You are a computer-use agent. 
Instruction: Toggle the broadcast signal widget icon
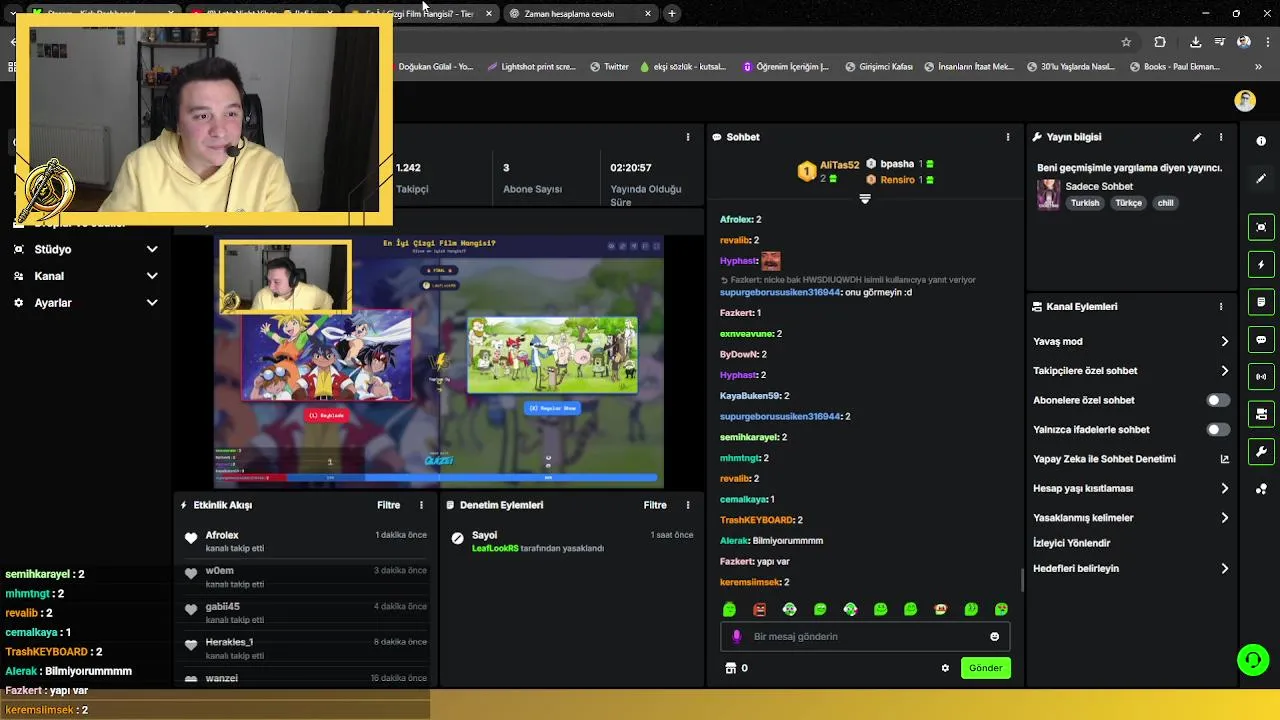point(1261,377)
